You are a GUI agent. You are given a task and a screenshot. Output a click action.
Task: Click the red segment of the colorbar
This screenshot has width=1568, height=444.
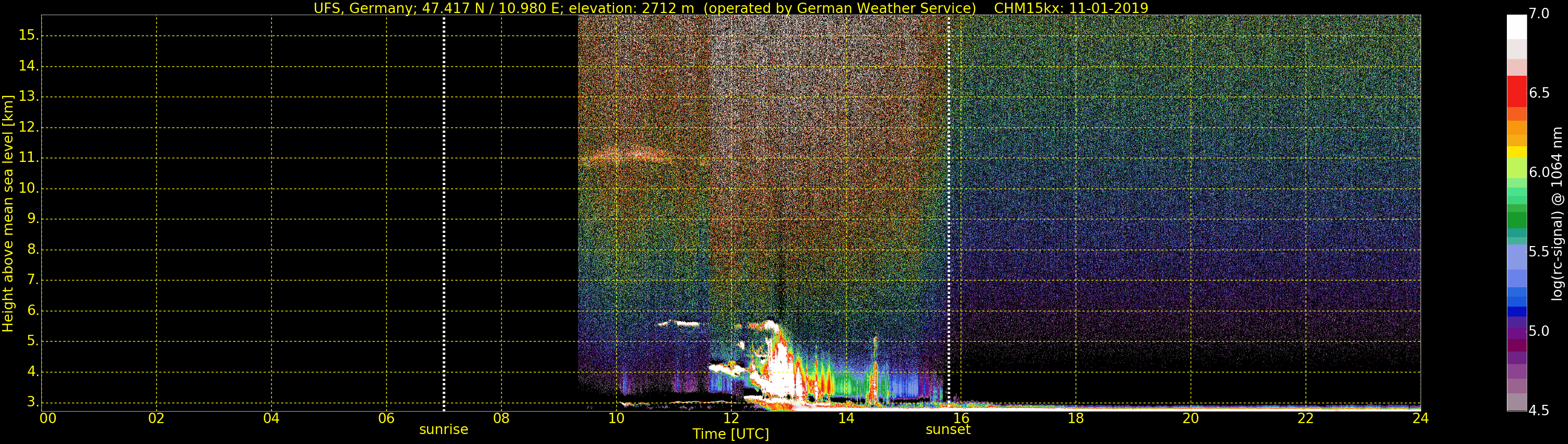tap(1516, 91)
